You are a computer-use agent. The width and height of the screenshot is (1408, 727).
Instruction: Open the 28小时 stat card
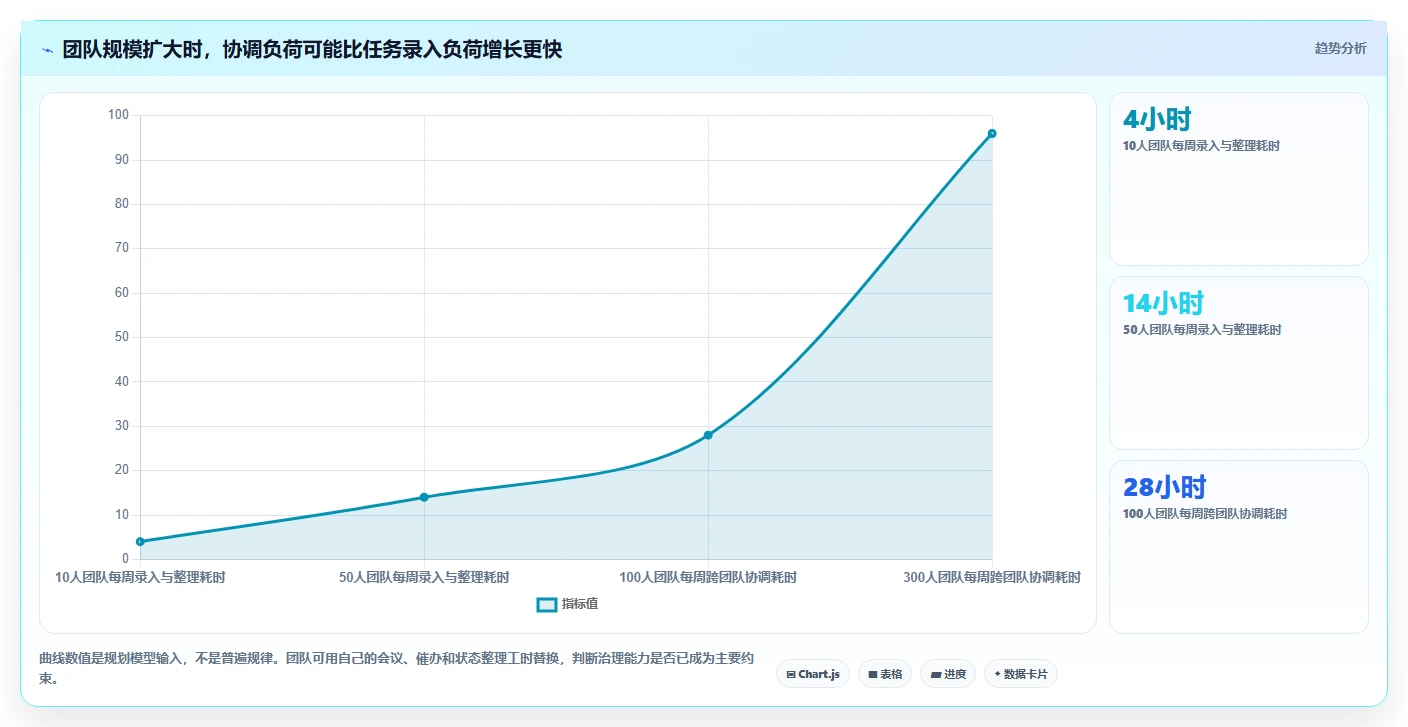click(1238, 547)
